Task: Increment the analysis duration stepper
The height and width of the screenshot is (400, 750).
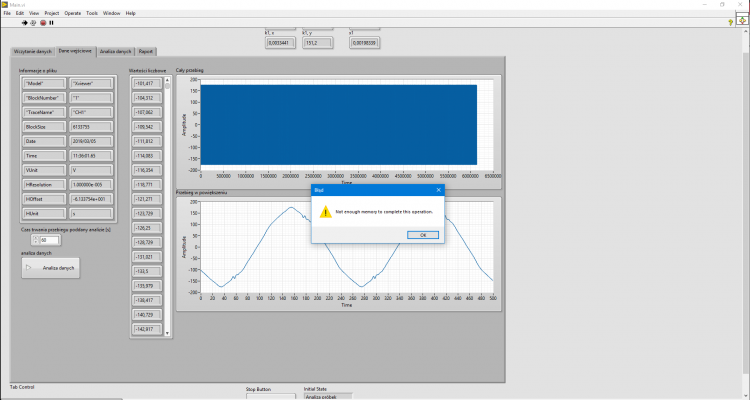Action: point(35,238)
